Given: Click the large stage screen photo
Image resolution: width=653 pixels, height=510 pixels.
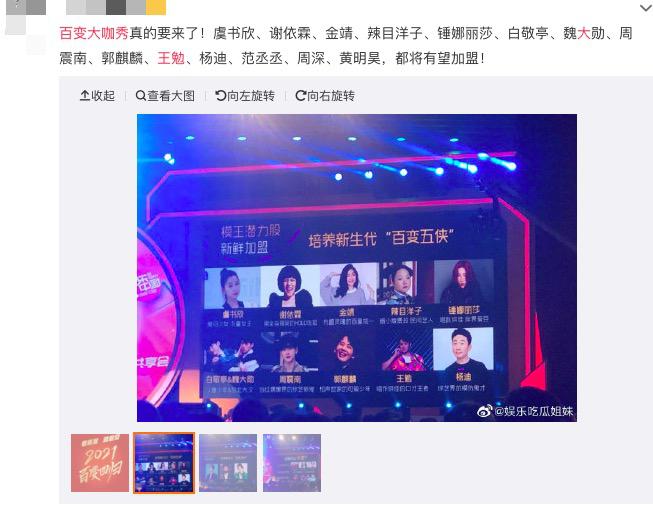Looking at the screenshot, I should pos(357,268).
